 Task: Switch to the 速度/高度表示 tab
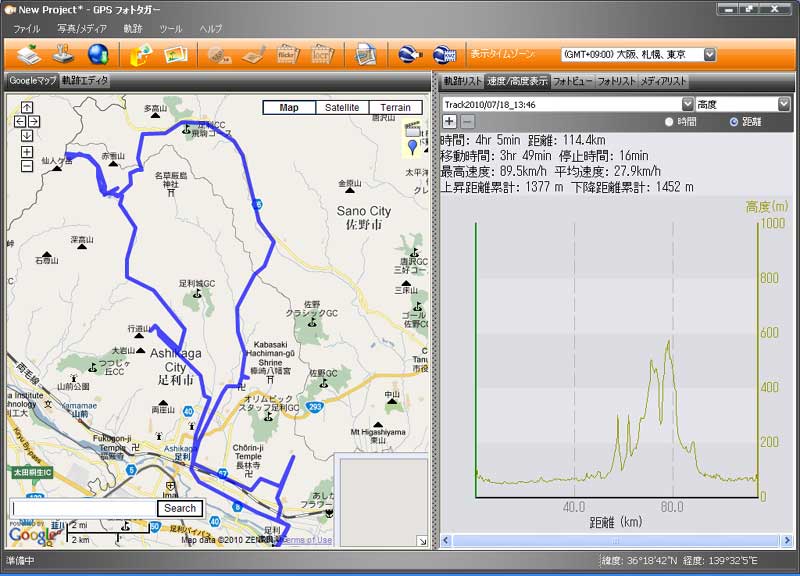coord(517,81)
